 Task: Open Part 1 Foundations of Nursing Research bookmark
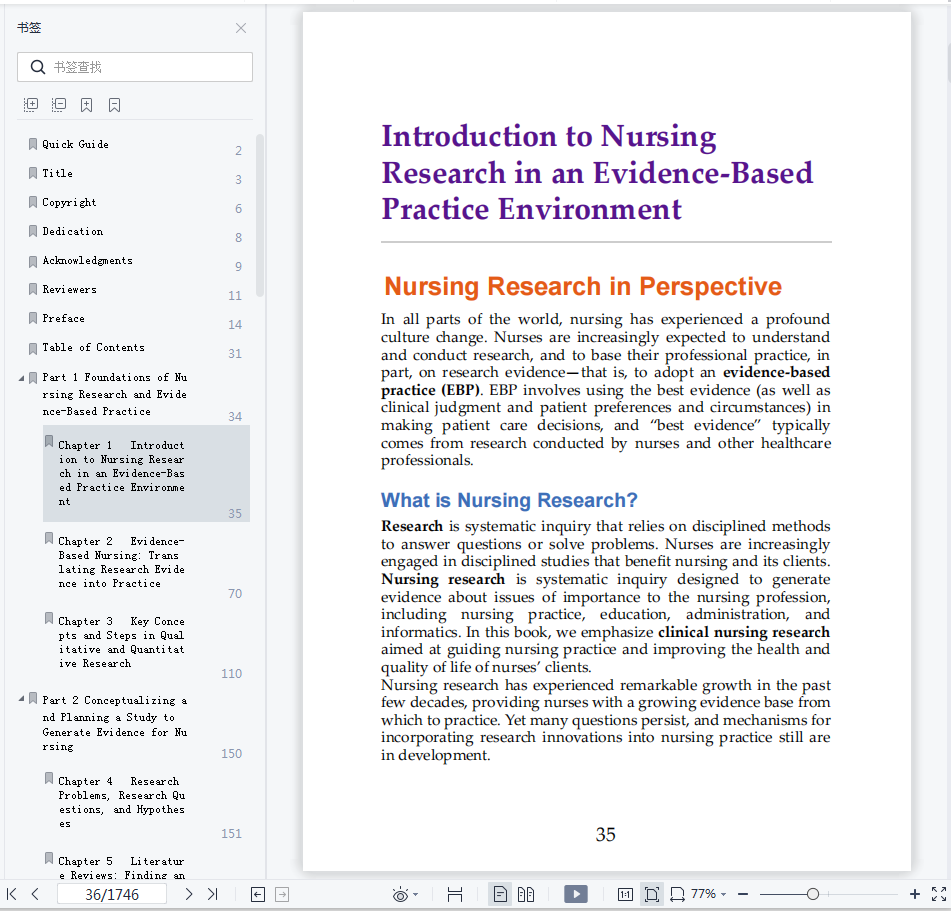(x=115, y=394)
